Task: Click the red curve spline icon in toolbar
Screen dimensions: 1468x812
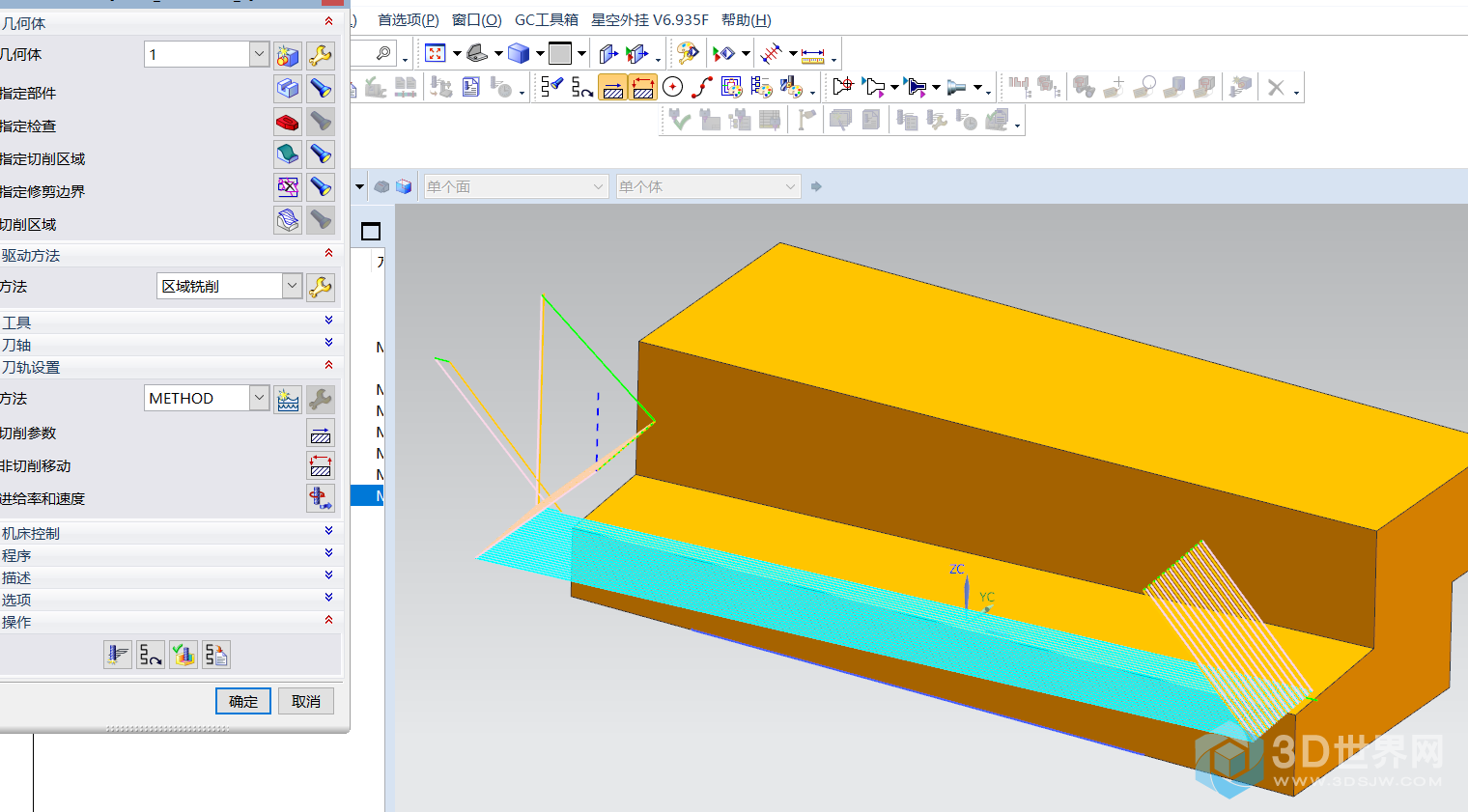Action: click(702, 87)
